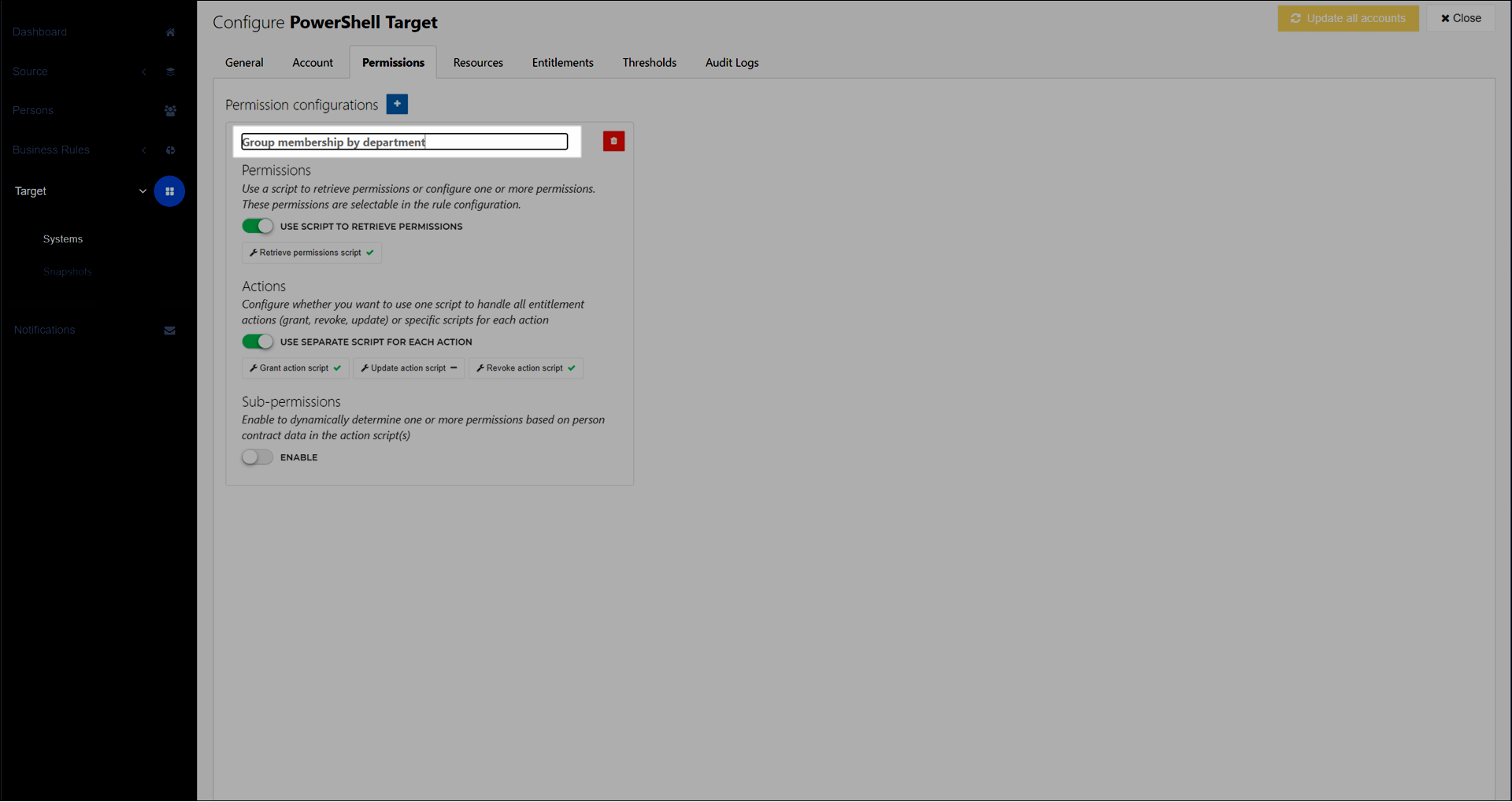
Task: Open the Resources tab
Action: click(x=478, y=62)
